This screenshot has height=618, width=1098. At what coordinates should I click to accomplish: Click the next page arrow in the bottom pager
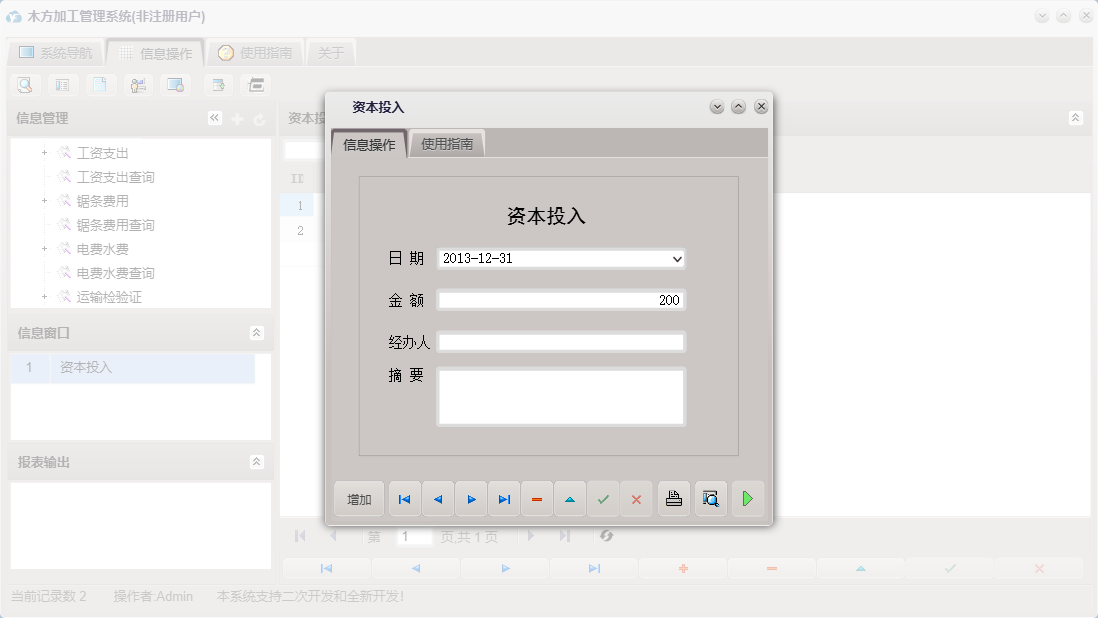pos(530,536)
